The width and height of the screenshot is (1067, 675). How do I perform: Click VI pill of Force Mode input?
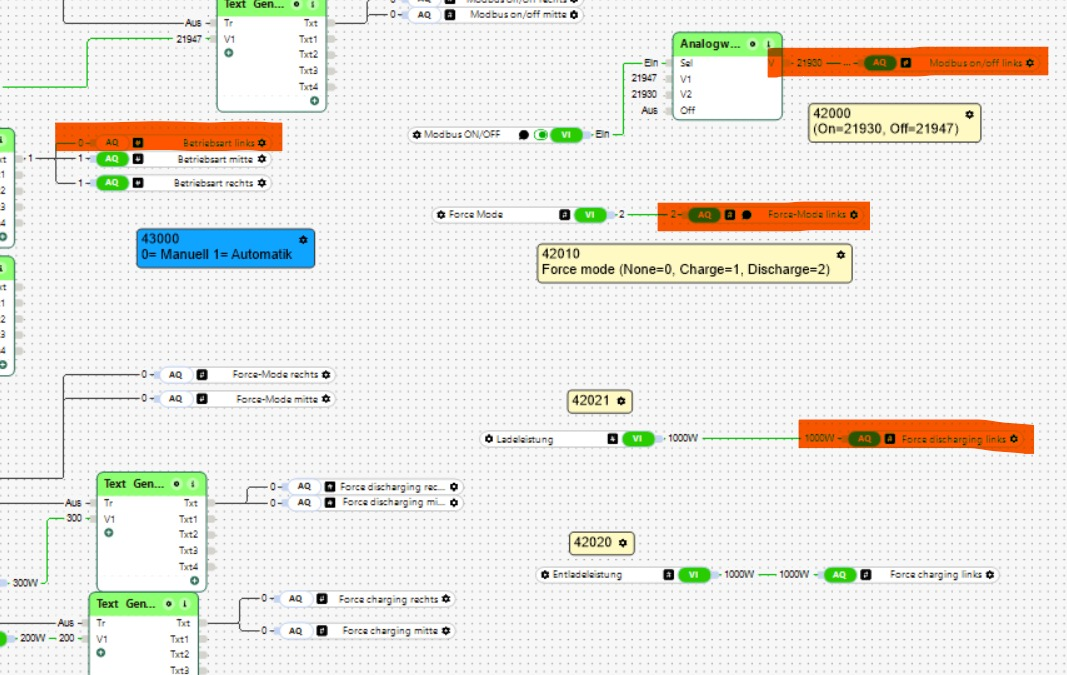(589, 214)
